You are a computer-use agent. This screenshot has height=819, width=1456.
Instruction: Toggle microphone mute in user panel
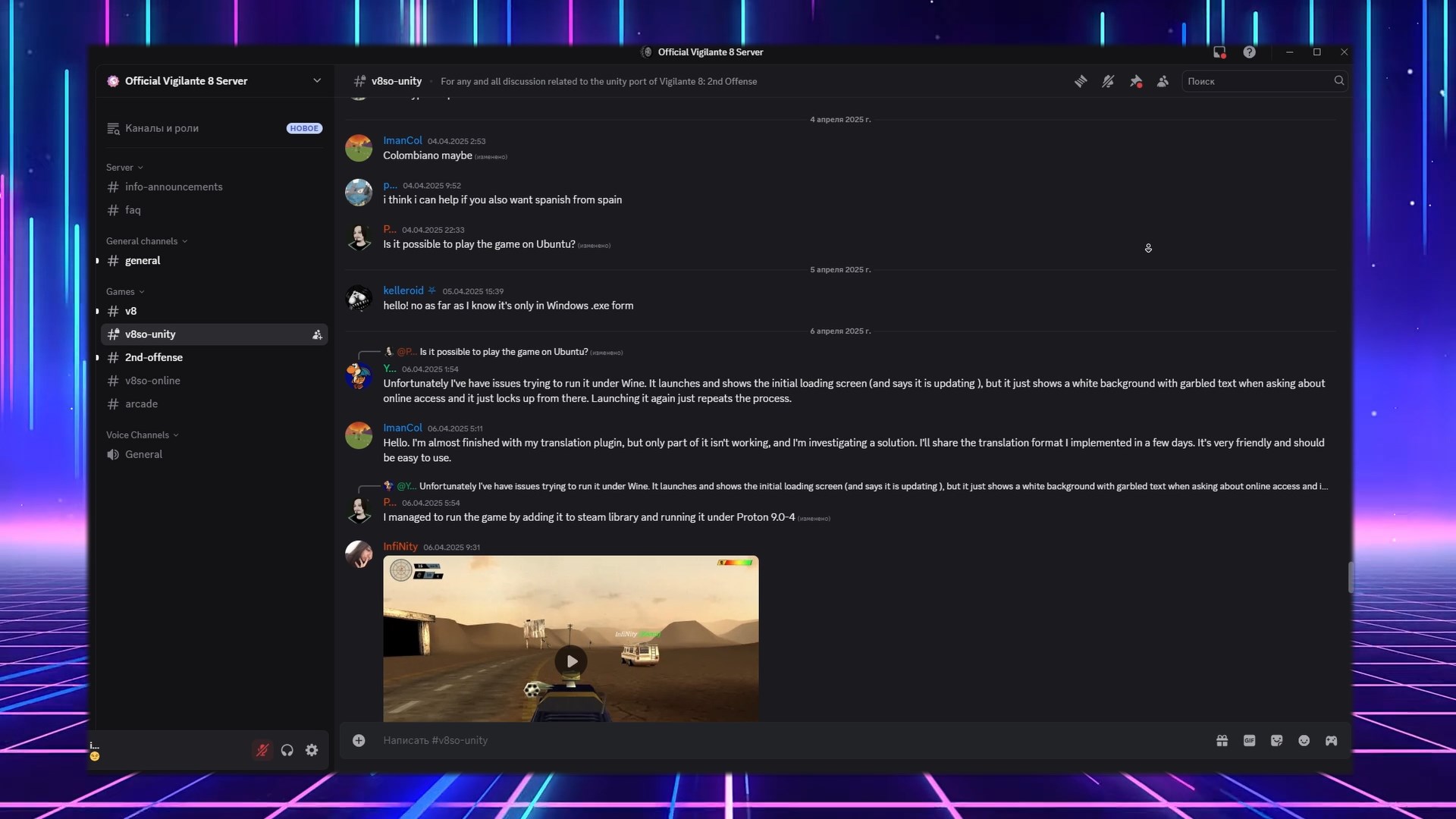coord(262,750)
